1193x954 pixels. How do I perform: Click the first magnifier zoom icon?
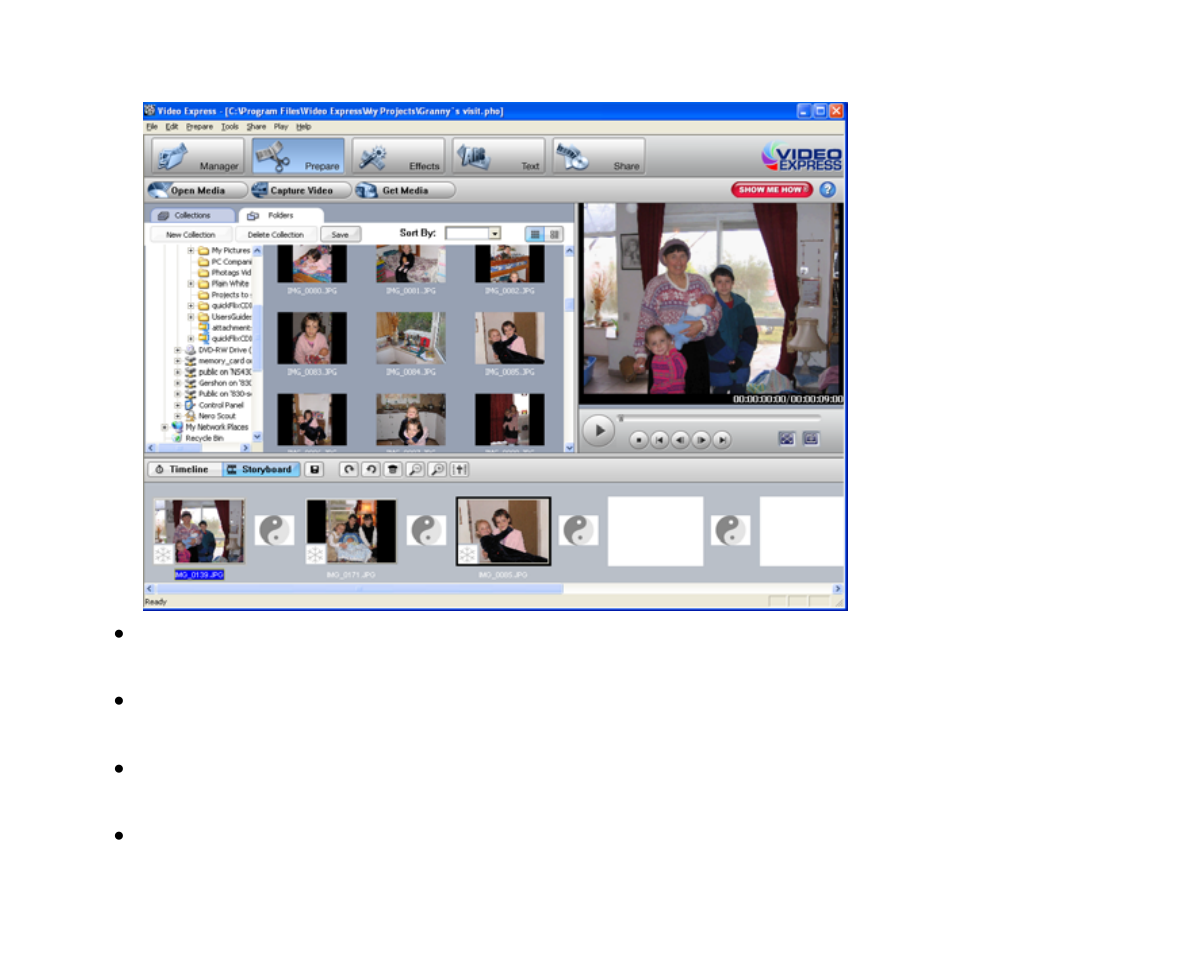(415, 469)
